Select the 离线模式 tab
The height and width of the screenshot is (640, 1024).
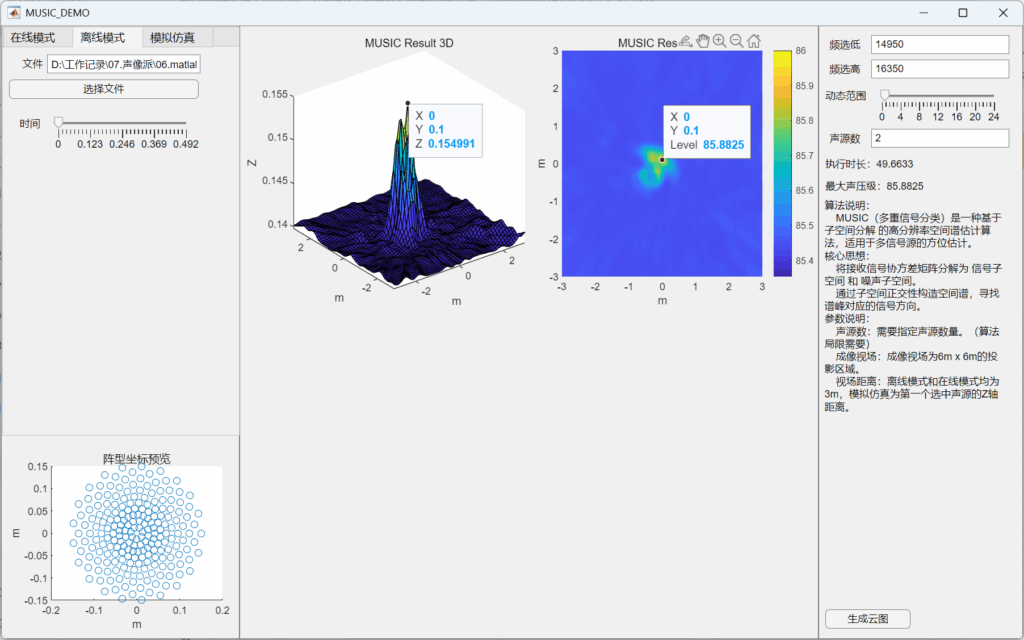pos(103,38)
